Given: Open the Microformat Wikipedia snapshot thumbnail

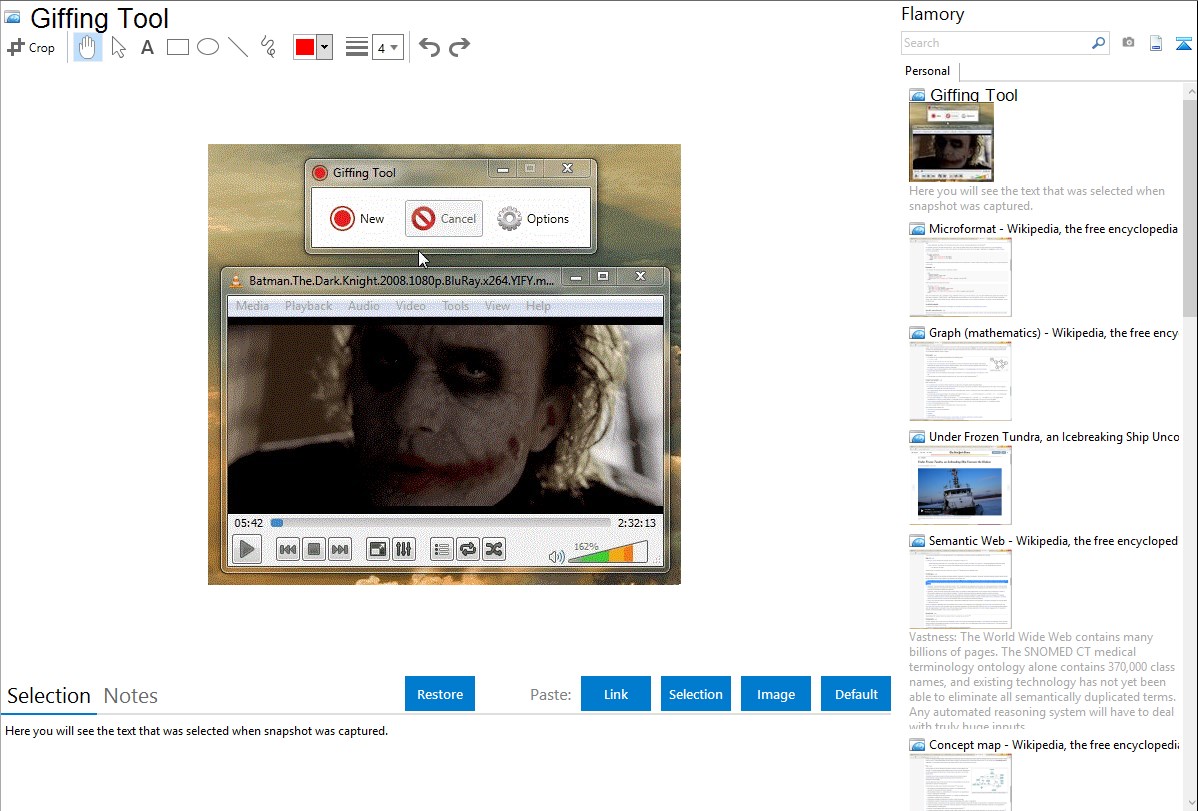Looking at the screenshot, I should click(960, 277).
